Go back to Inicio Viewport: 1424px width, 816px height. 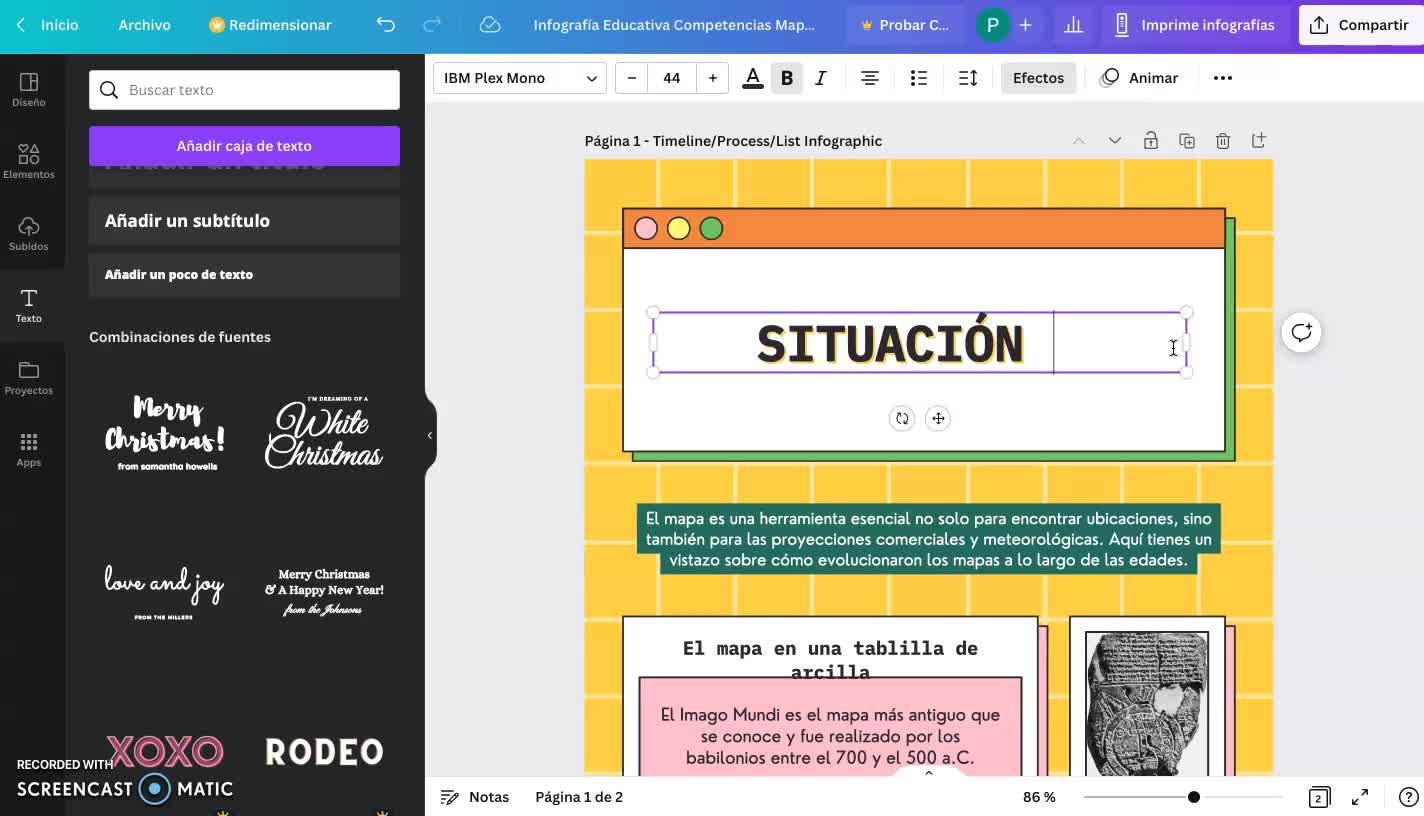48,25
